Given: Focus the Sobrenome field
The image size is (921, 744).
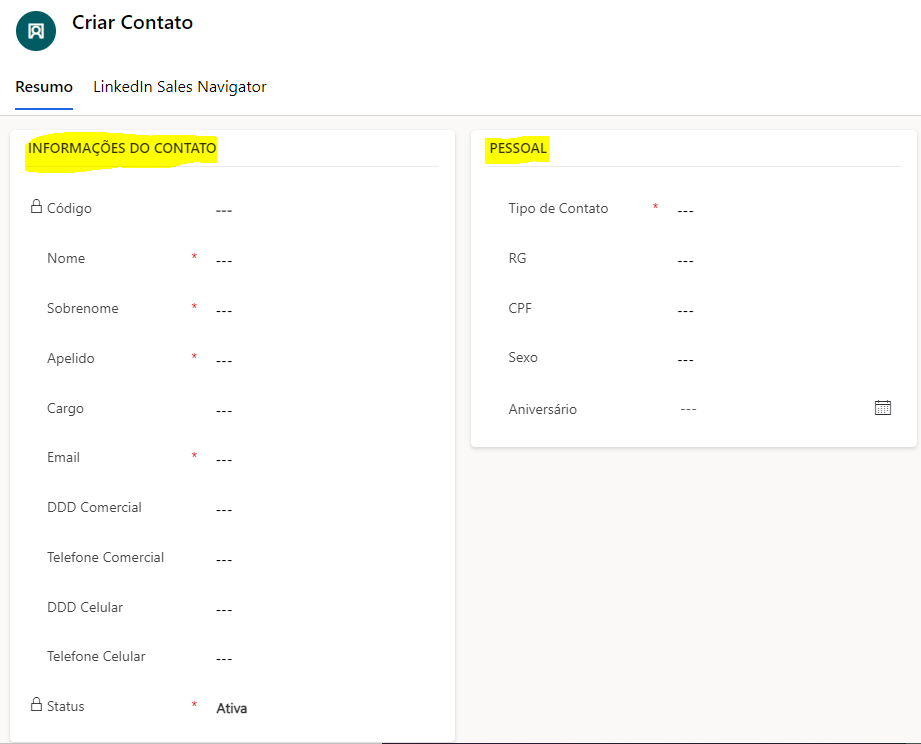Looking at the screenshot, I should (320, 310).
